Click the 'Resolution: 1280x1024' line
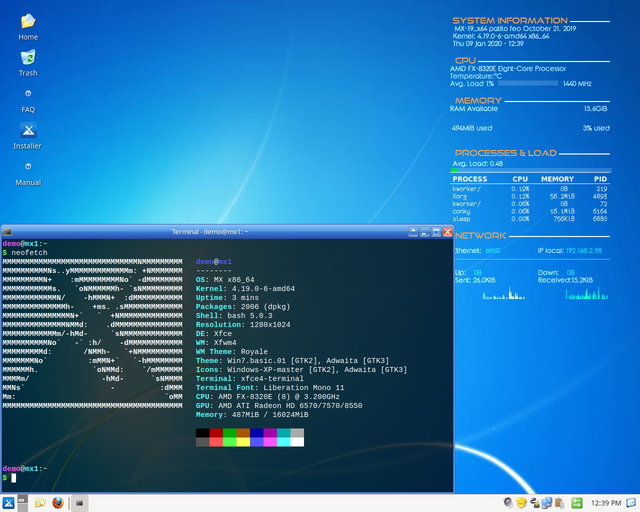The height and width of the screenshot is (512, 640). (x=243, y=325)
